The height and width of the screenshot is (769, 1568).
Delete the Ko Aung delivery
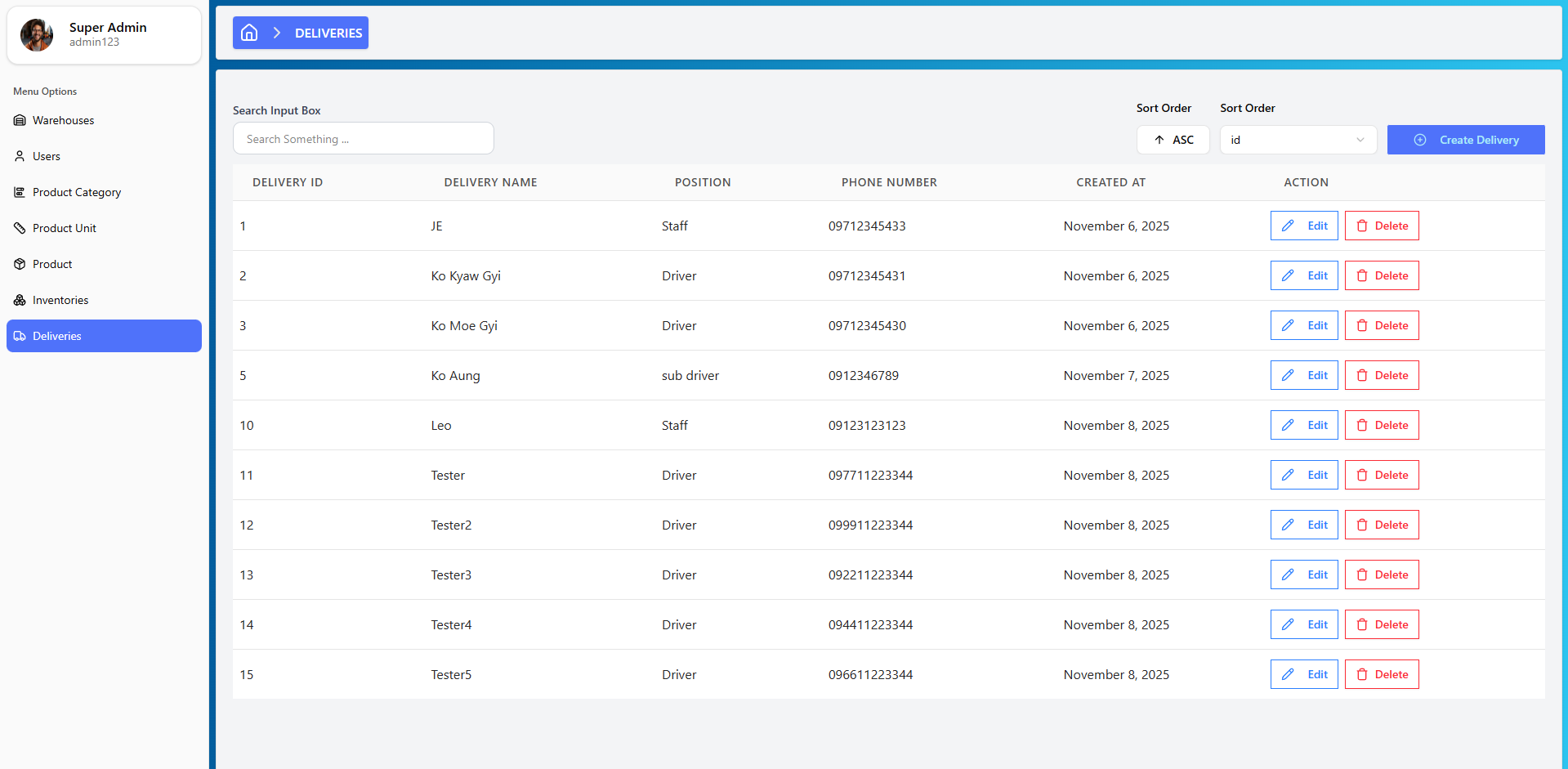tap(1382, 375)
